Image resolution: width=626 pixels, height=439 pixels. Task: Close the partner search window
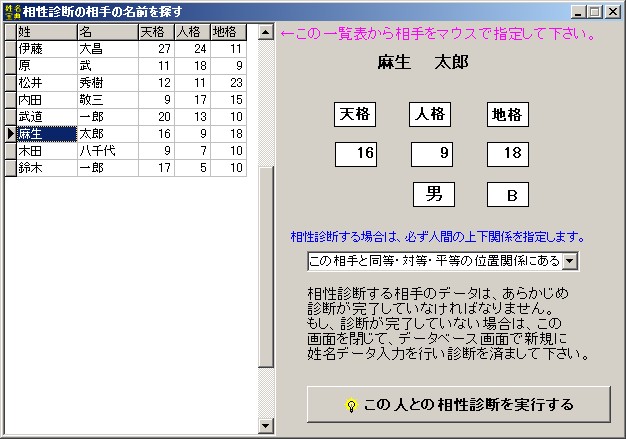612,12
